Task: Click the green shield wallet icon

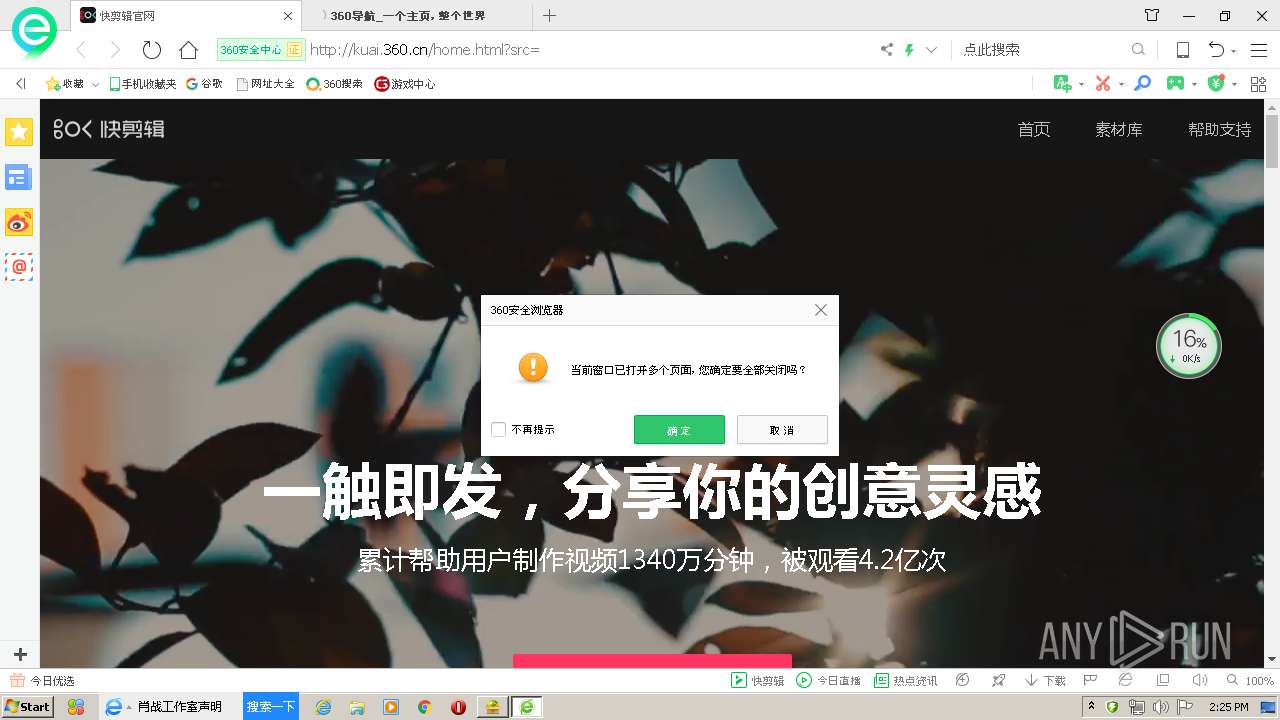Action: pyautogui.click(x=1216, y=83)
